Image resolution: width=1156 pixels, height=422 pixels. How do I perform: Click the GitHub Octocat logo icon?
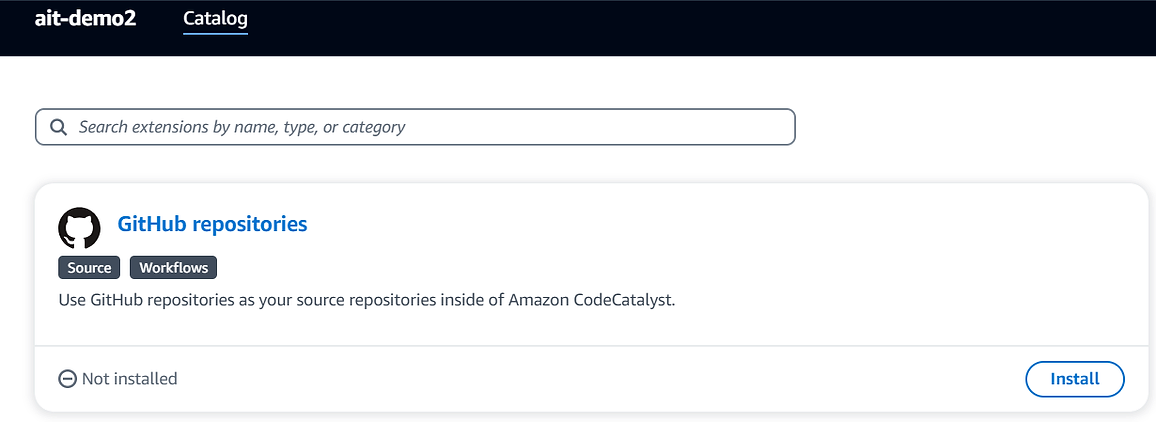pyautogui.click(x=79, y=228)
